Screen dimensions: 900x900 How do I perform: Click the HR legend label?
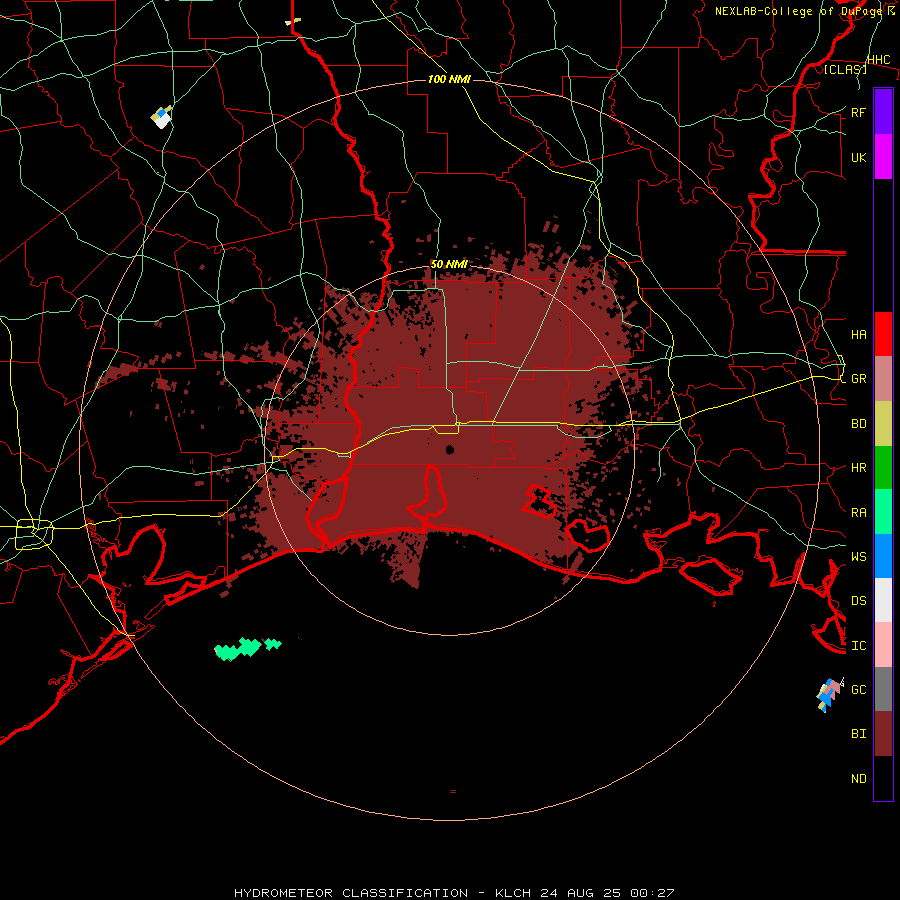(858, 468)
